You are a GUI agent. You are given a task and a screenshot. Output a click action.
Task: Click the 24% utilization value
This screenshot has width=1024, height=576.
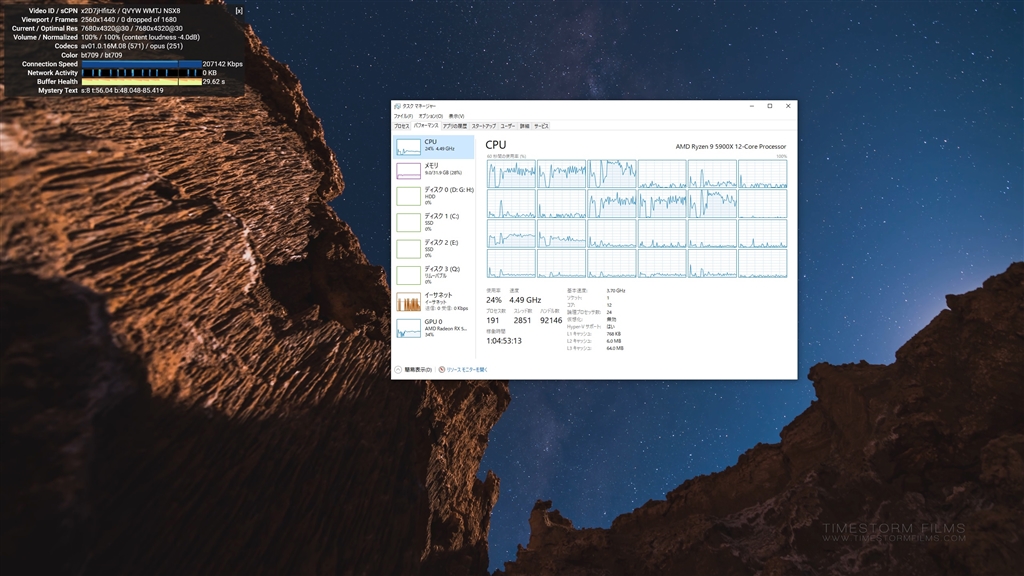point(494,300)
